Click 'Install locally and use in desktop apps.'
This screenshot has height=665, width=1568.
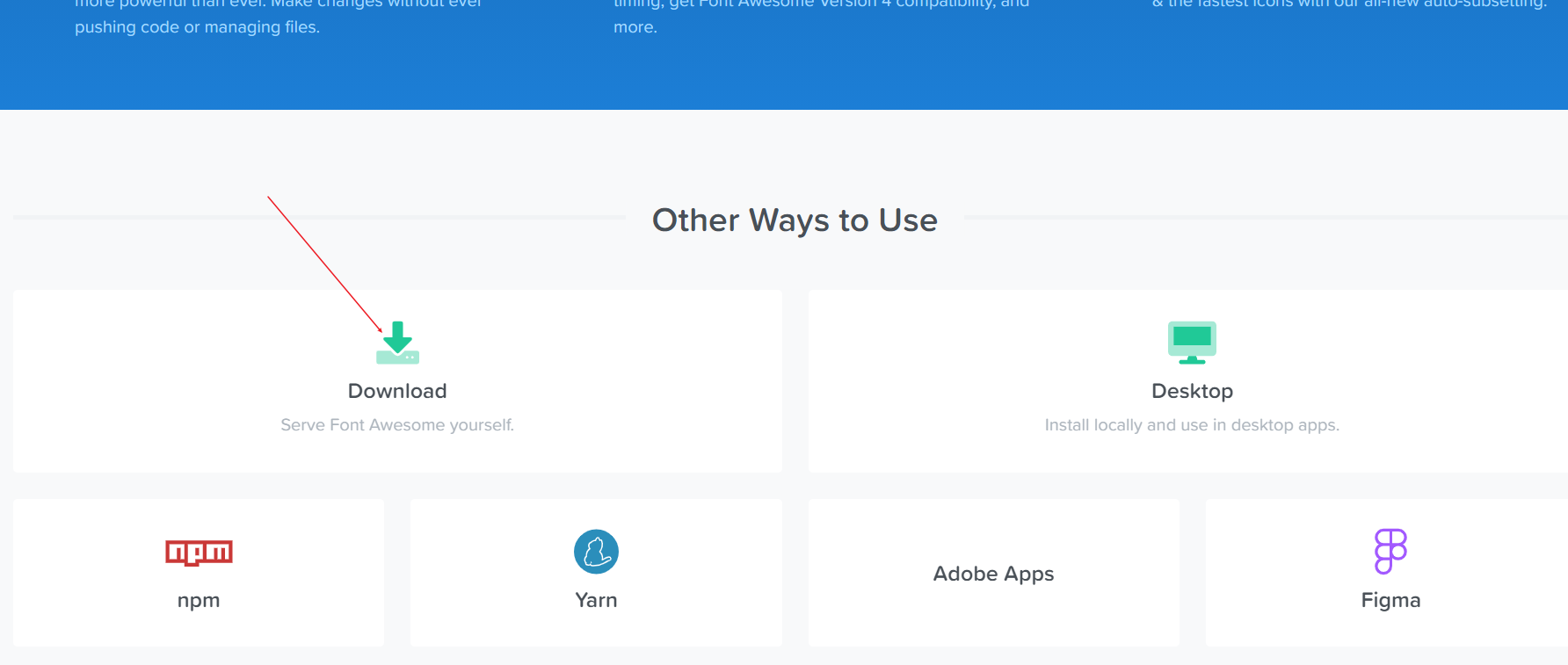click(1192, 425)
